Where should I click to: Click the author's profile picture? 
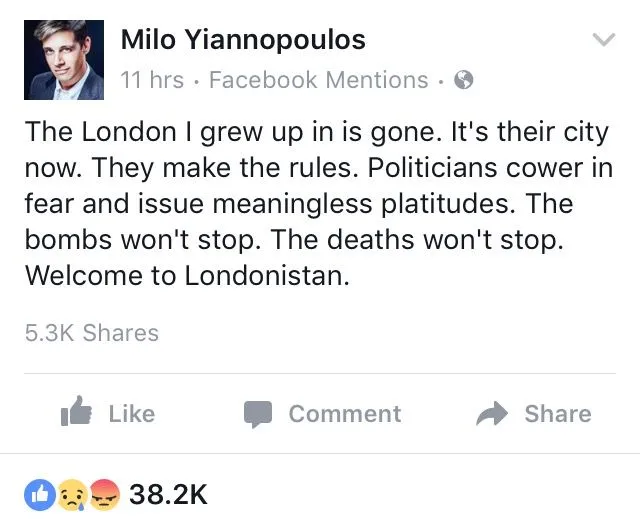tap(64, 59)
